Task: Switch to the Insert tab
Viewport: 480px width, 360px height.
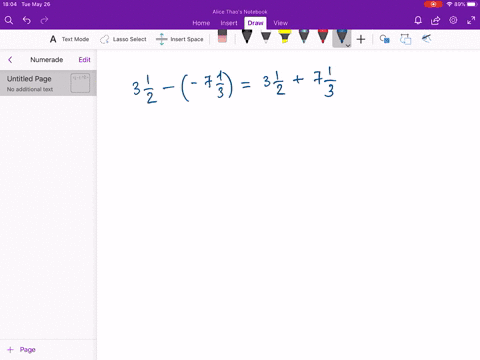Action: point(229,23)
